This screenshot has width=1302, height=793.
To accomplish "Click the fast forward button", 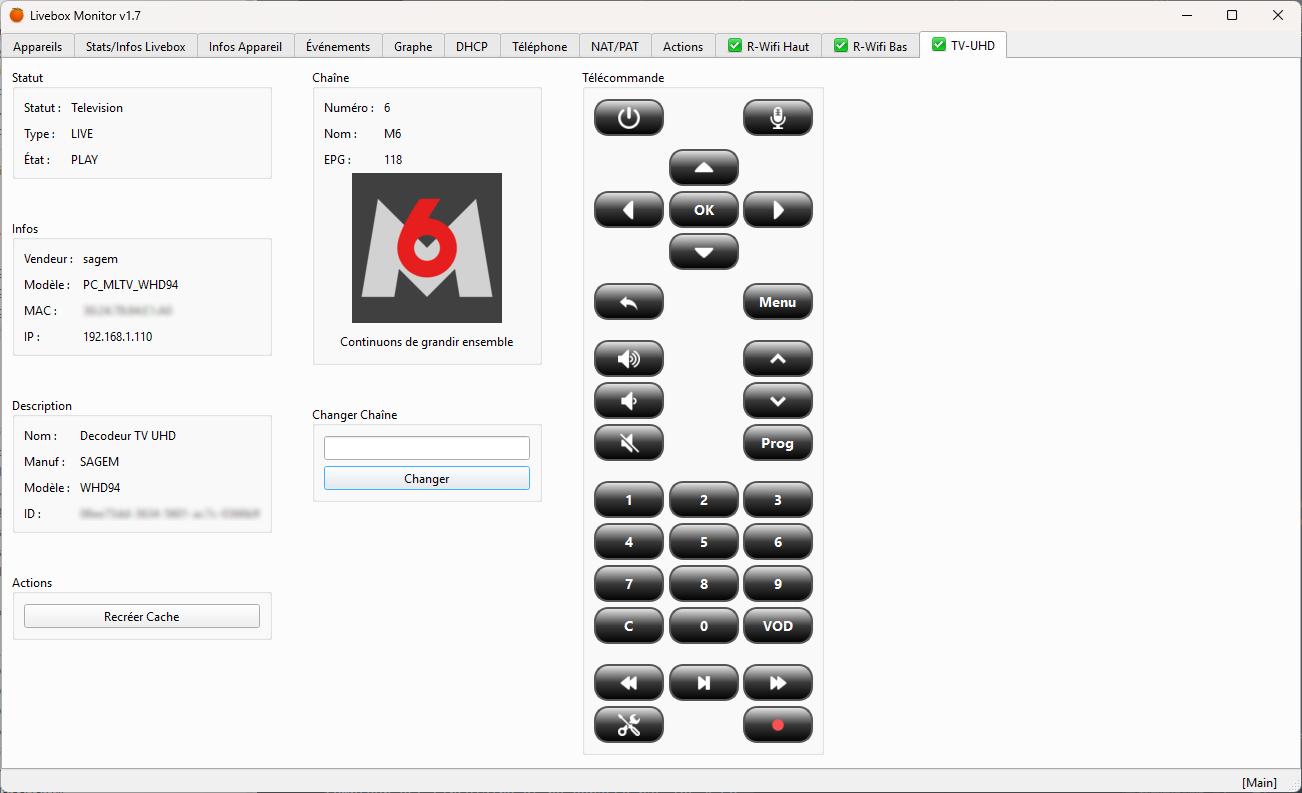I will point(778,683).
